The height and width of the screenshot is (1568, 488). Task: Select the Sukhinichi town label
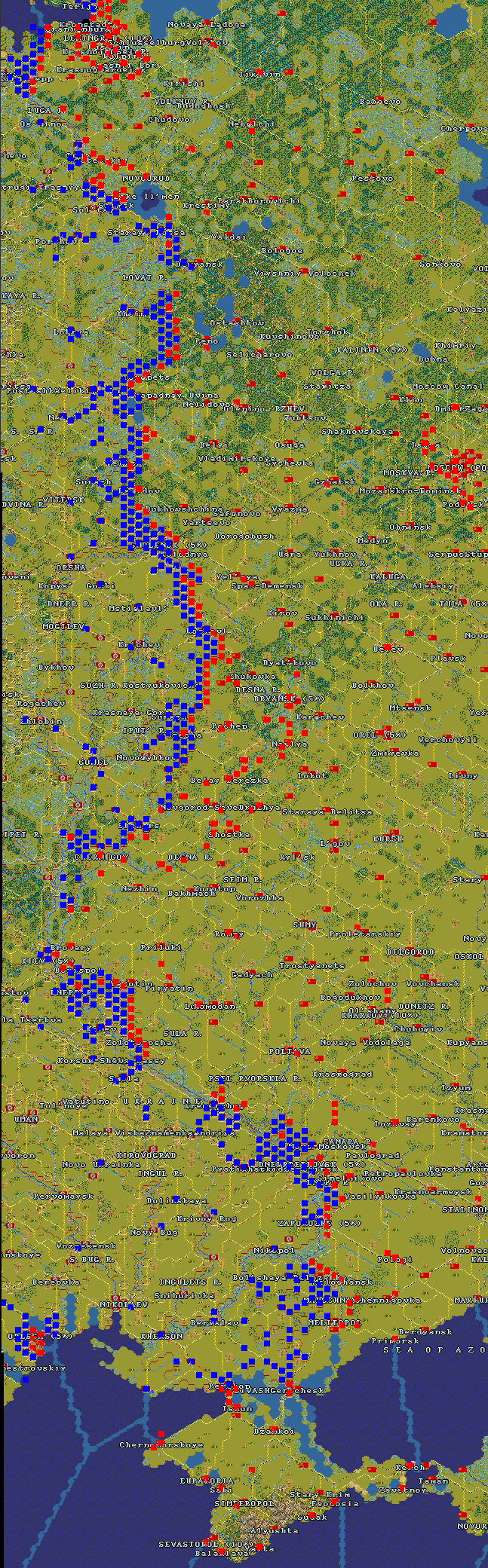point(334,618)
